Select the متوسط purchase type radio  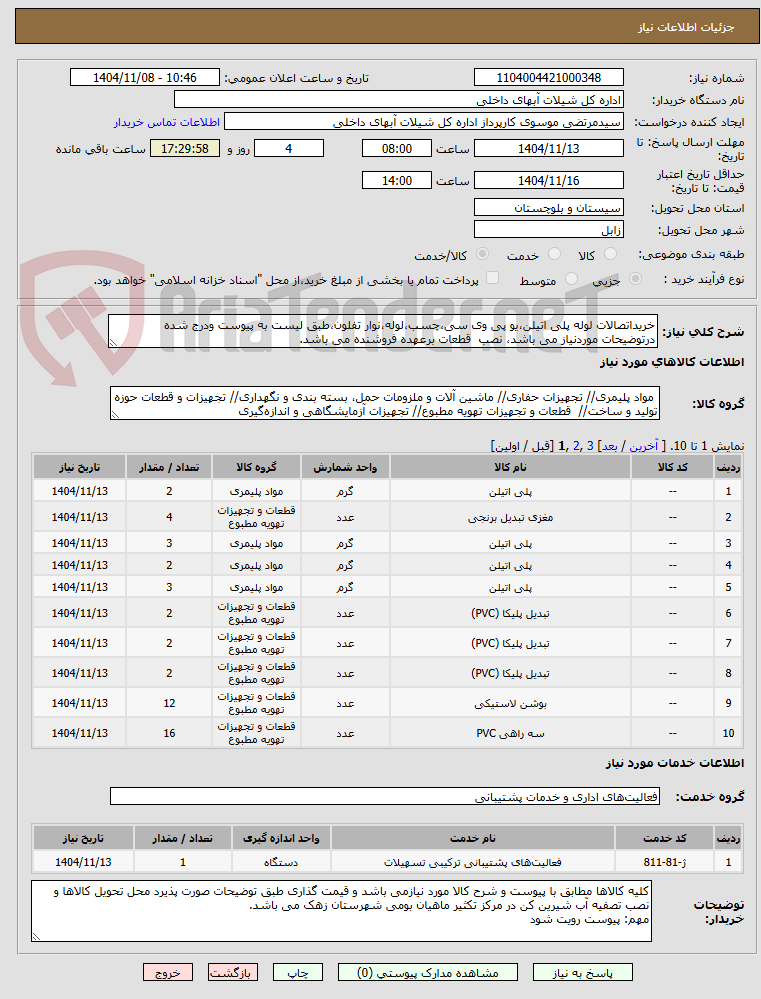(x=572, y=279)
